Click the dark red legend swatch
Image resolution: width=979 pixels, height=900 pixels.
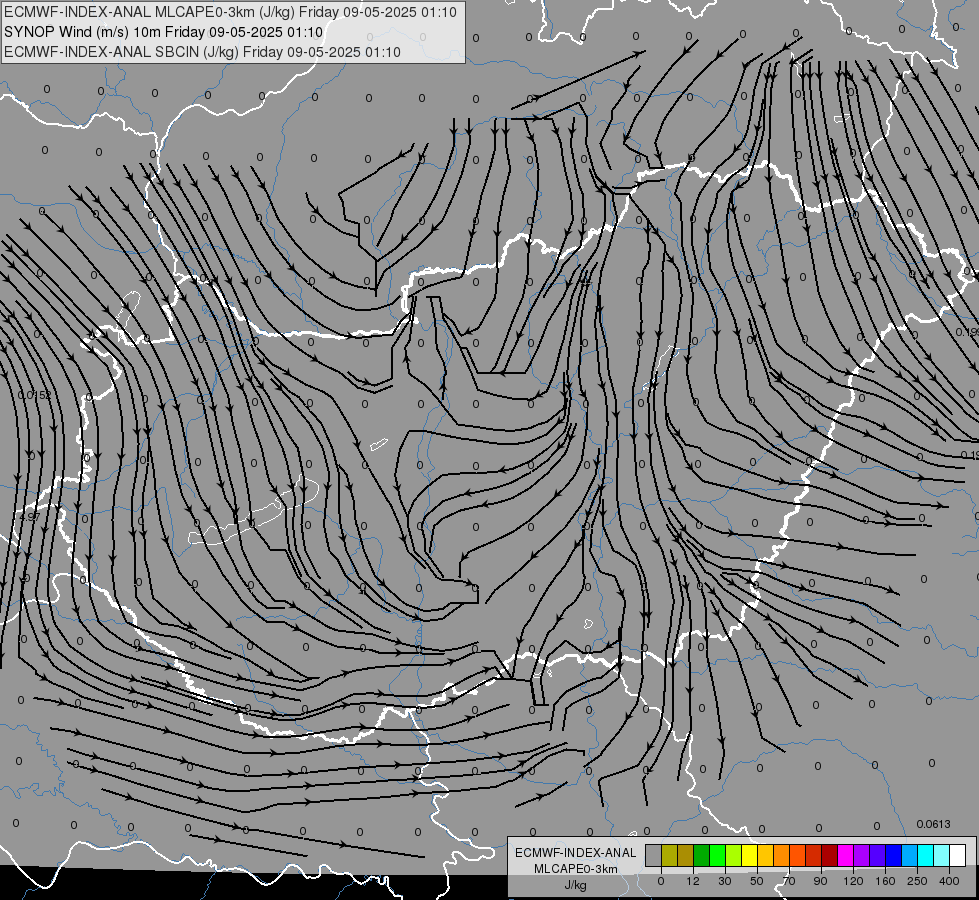coord(829,855)
